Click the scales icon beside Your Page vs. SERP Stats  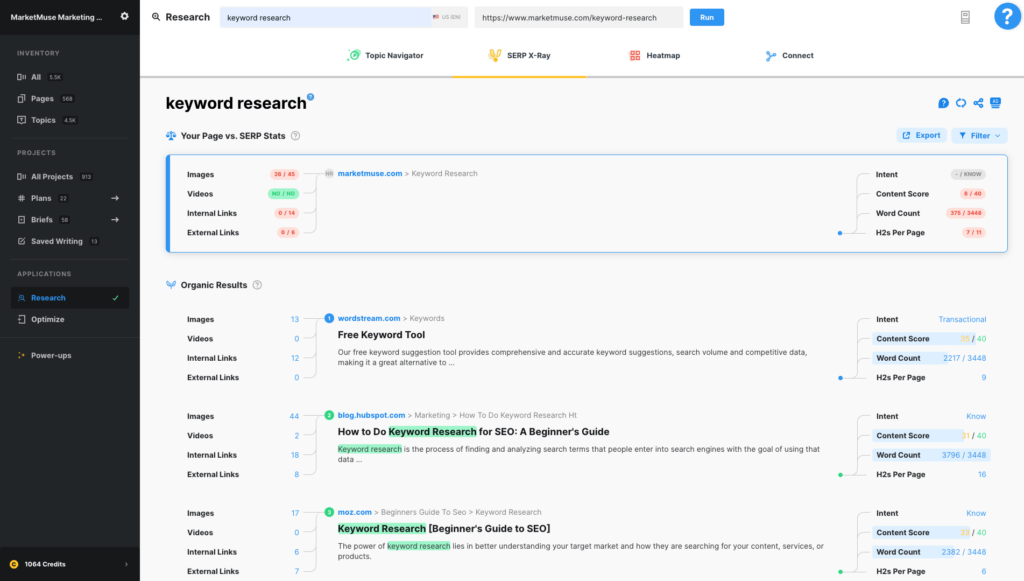pyautogui.click(x=171, y=136)
